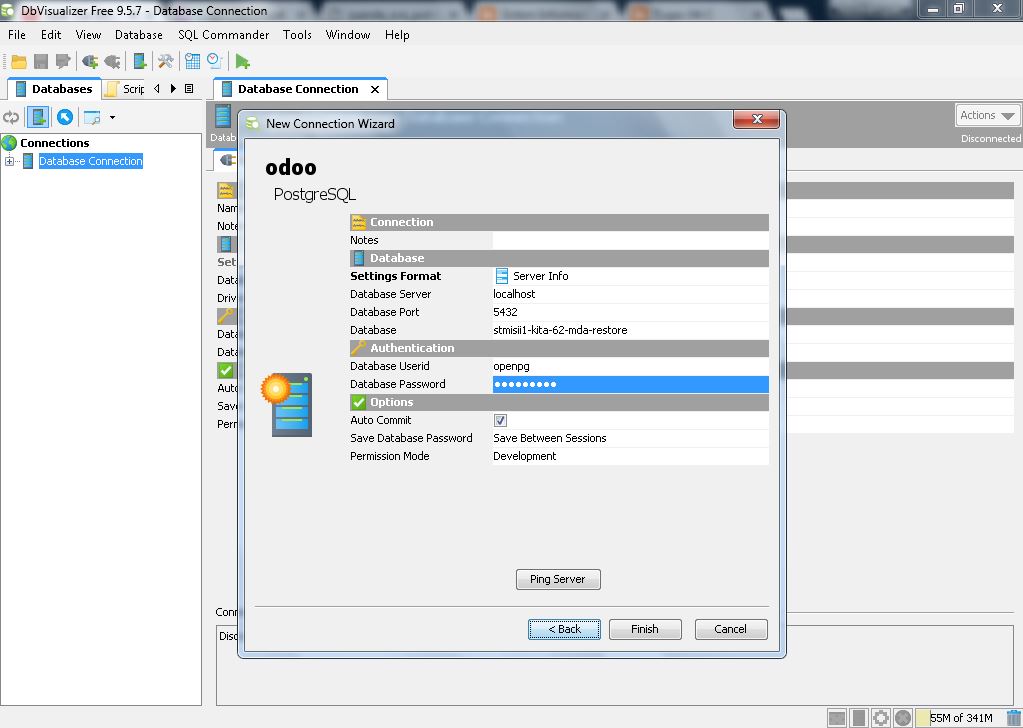The width and height of the screenshot is (1023, 728).
Task: Click the Open folder toolbar icon
Action: 19,62
